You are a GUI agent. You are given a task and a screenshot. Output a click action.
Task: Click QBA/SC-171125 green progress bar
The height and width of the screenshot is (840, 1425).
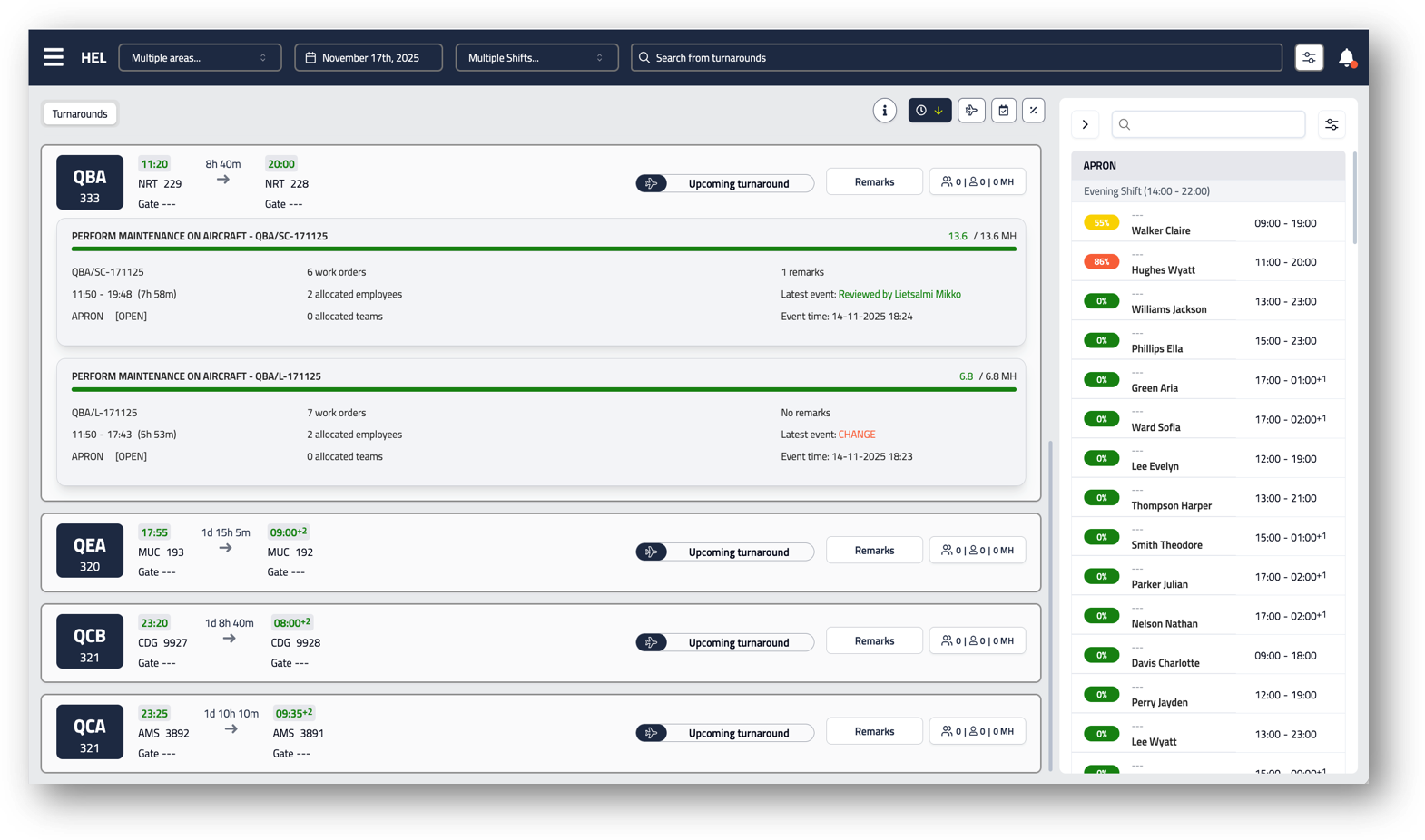[x=544, y=249]
